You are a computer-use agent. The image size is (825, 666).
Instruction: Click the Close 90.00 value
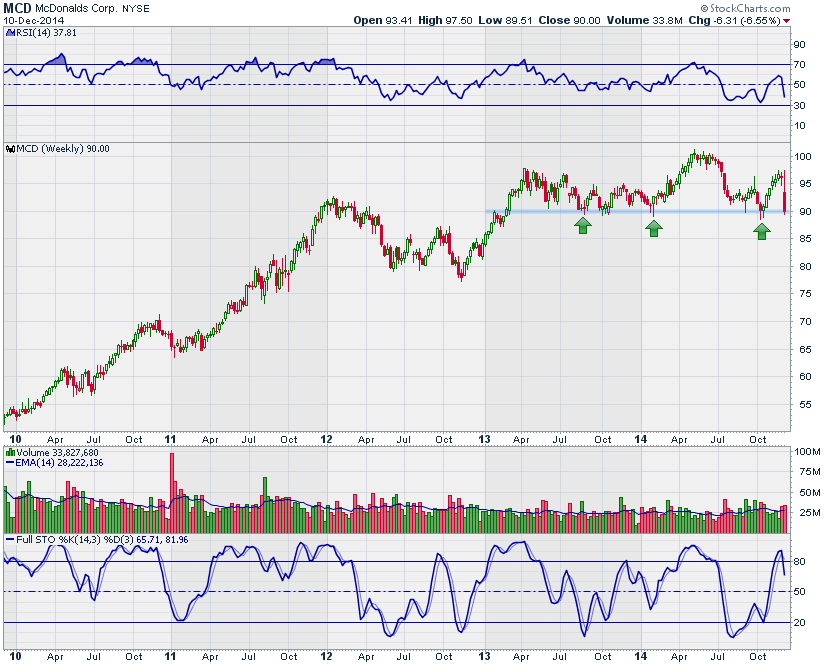click(569, 21)
